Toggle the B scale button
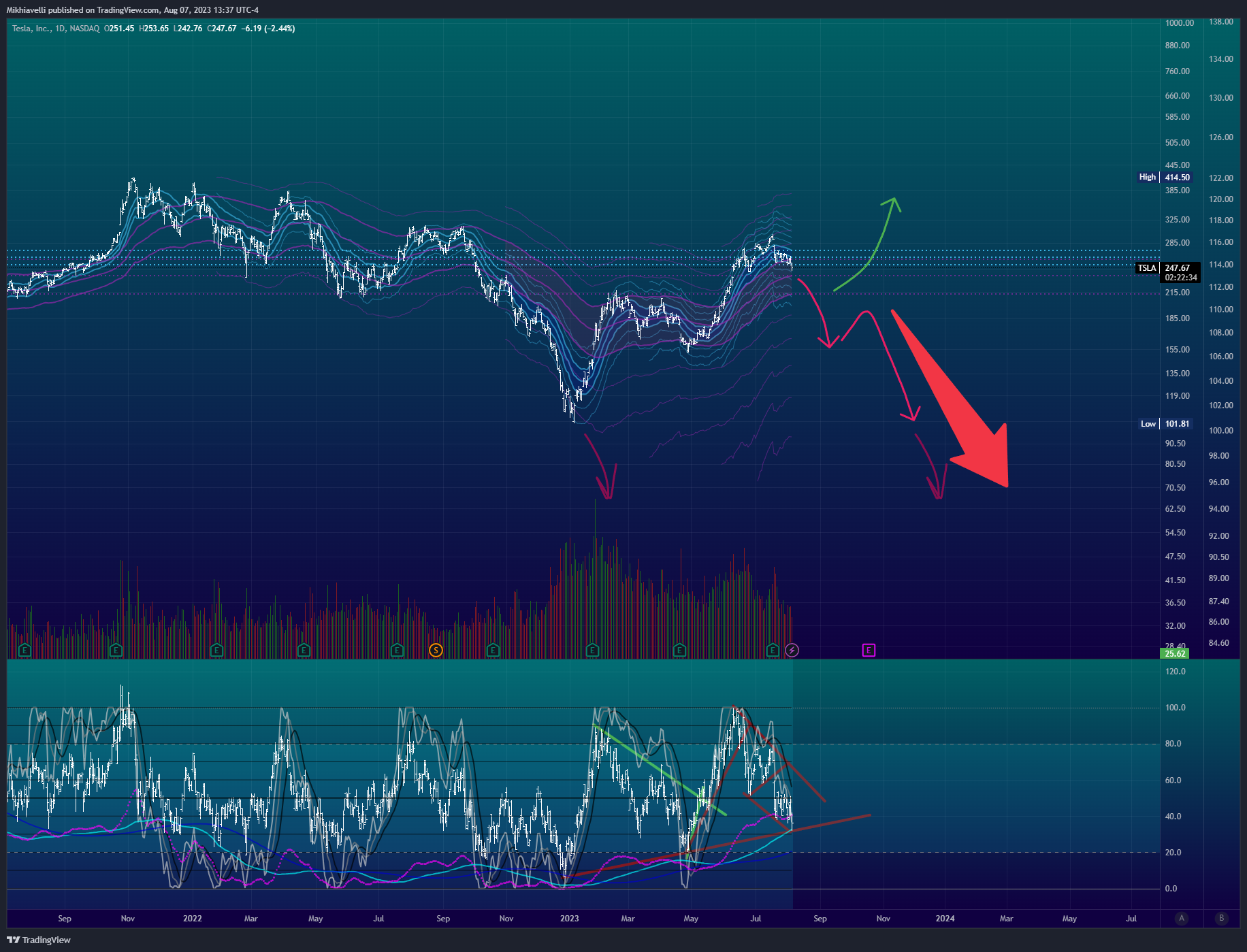The height and width of the screenshot is (952, 1247). click(x=1222, y=918)
